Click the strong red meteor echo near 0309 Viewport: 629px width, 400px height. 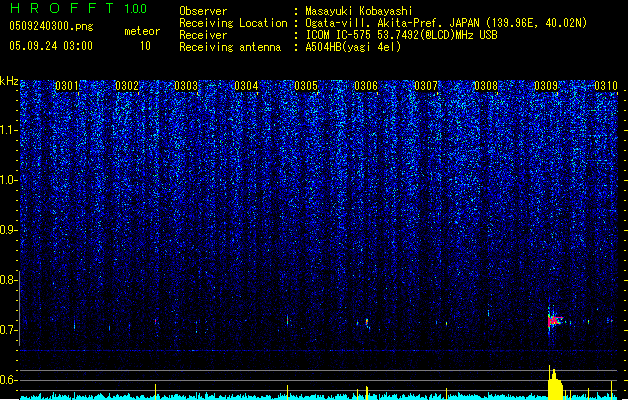point(554,320)
